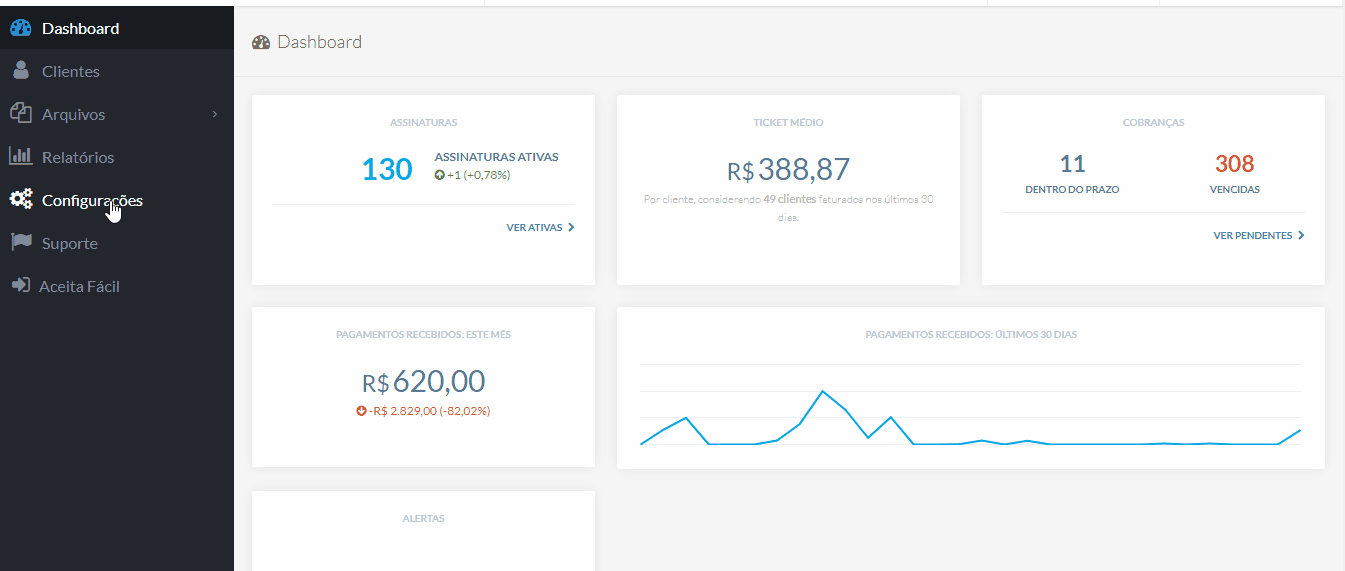Click the 308 vencidas count
Screen dimensions: 1345x571
click(1234, 164)
